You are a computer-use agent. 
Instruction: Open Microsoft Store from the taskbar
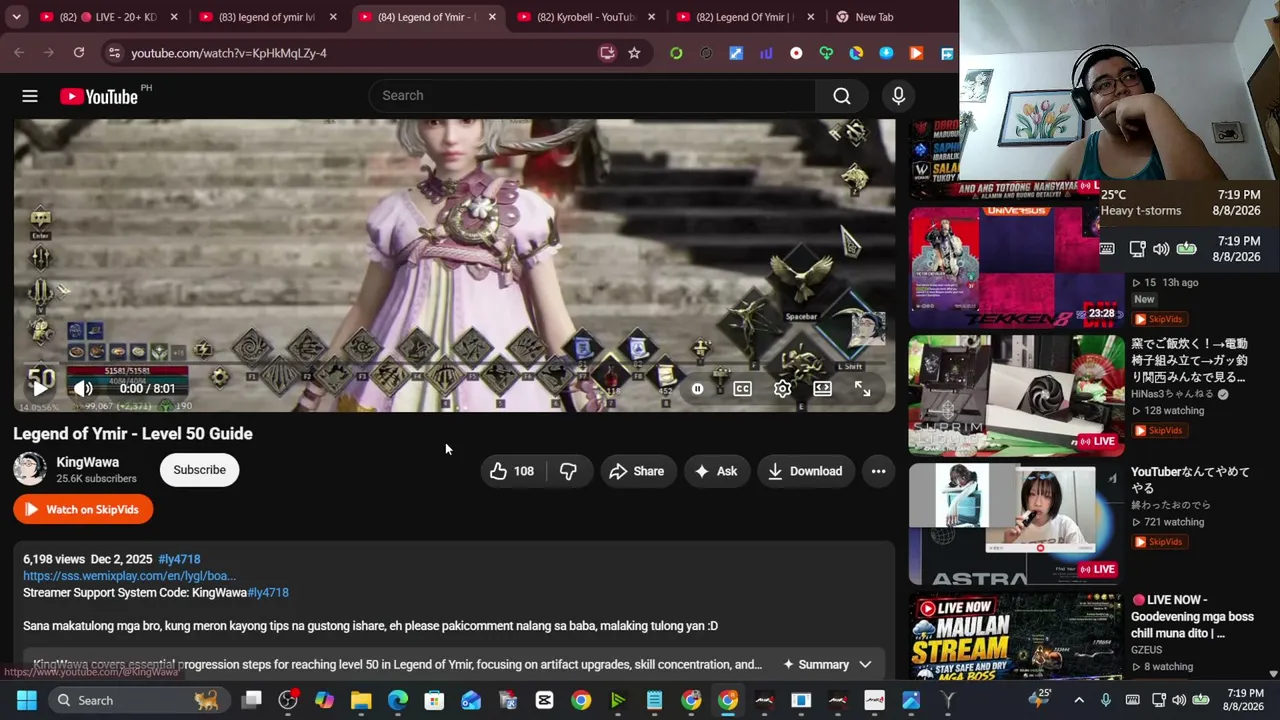coord(434,700)
